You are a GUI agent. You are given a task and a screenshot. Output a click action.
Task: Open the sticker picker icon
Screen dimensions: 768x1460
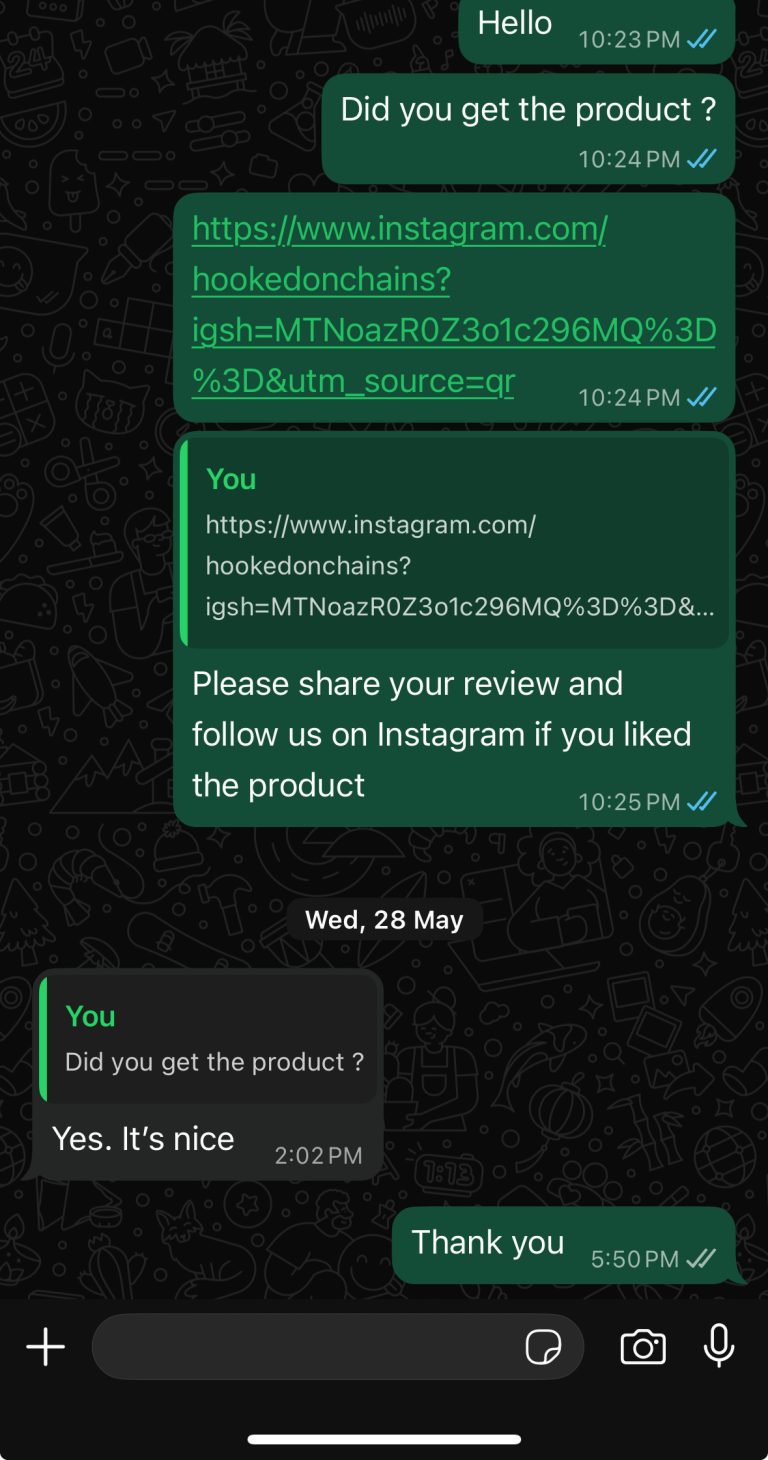[x=543, y=1347]
